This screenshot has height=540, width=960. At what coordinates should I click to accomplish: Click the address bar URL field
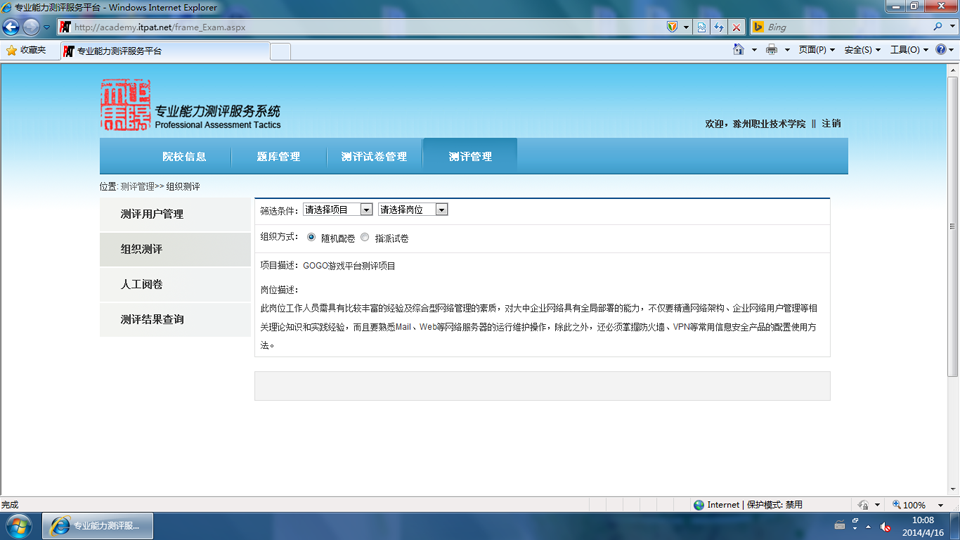367,27
